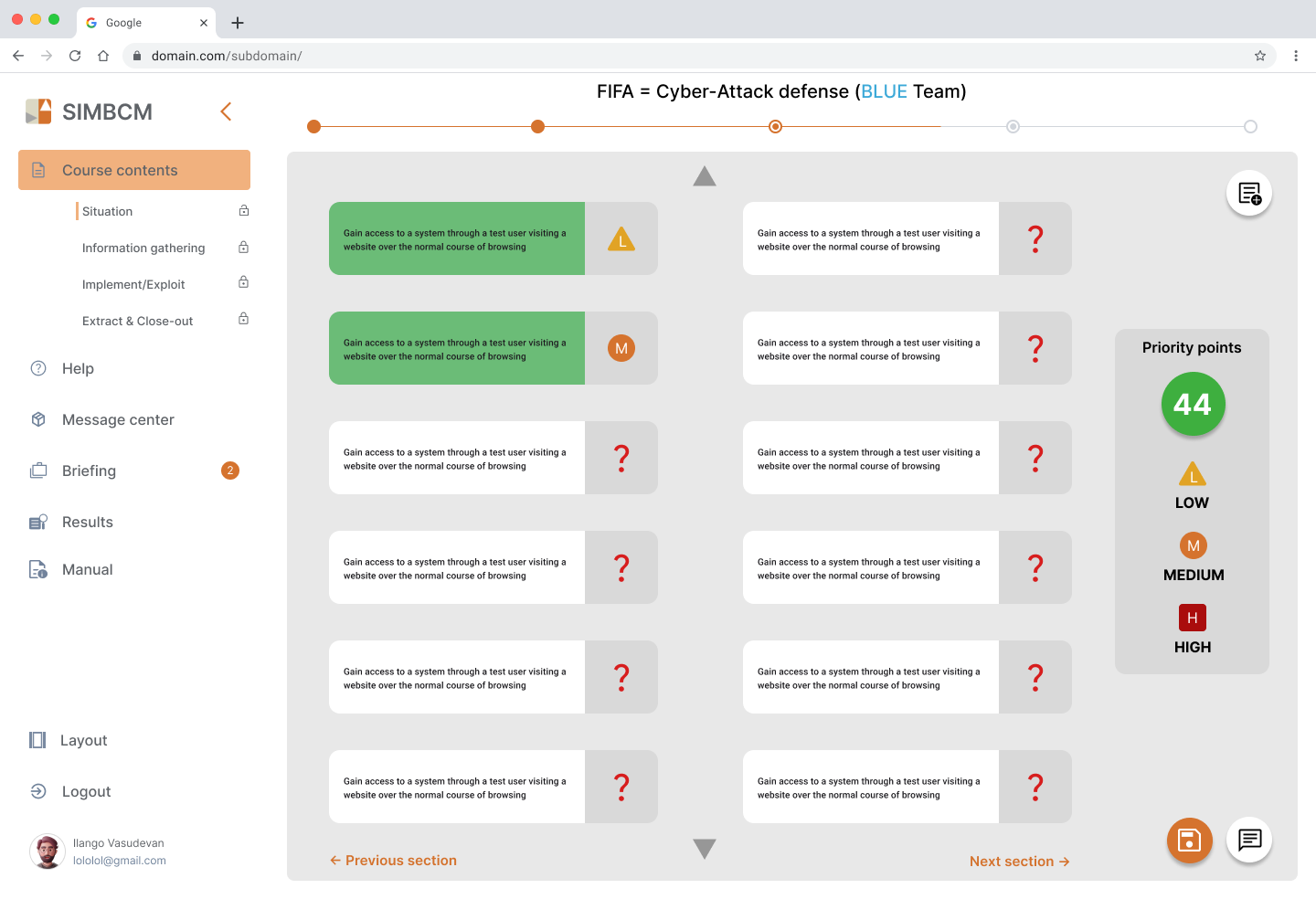The image size is (1316, 899).
Task: Set priority on fourth left-column card question mark
Action: (621, 567)
